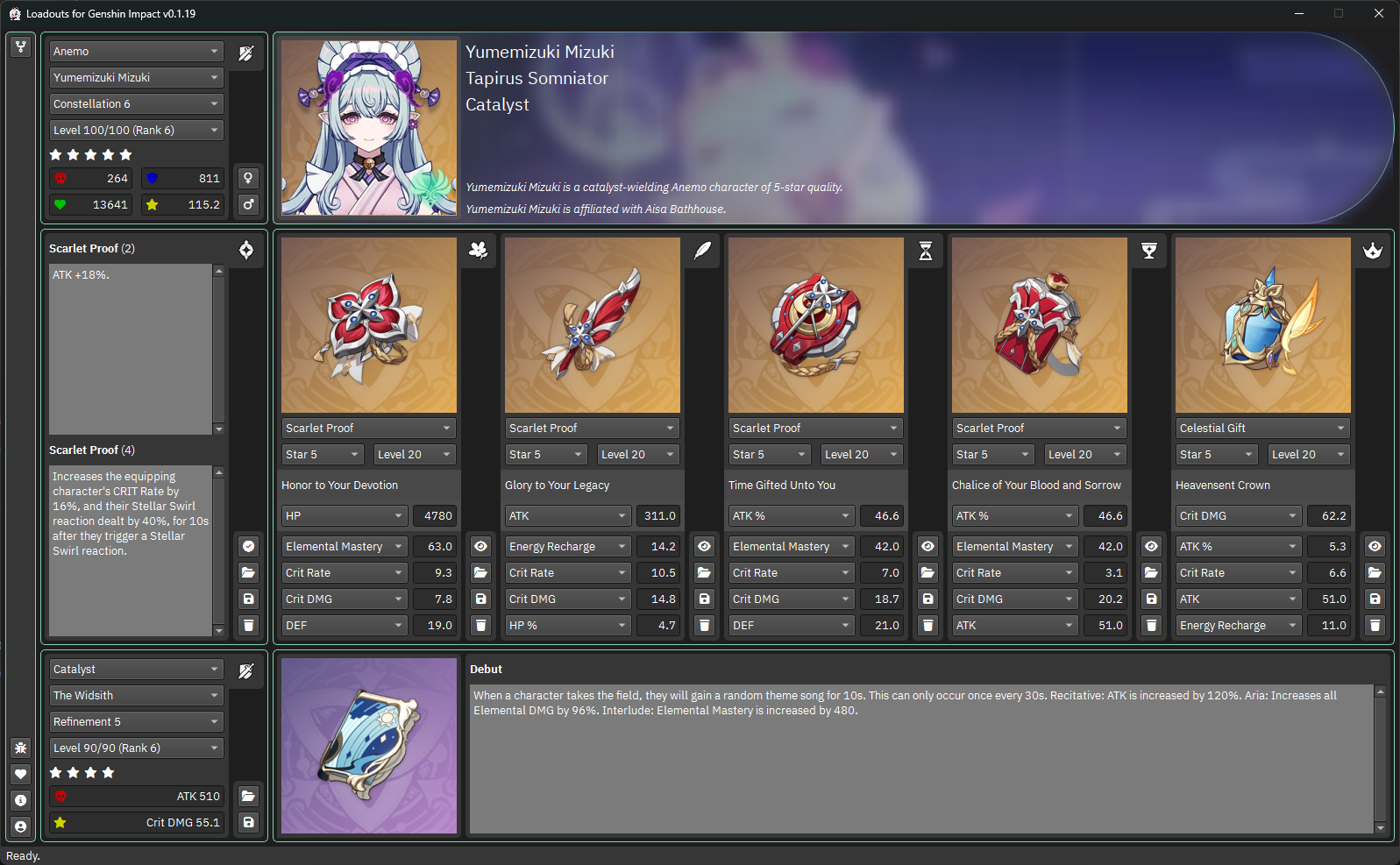Viewport: 1400px width, 865px height.
Task: Click the sands hourglass slot icon
Action: coord(926,251)
